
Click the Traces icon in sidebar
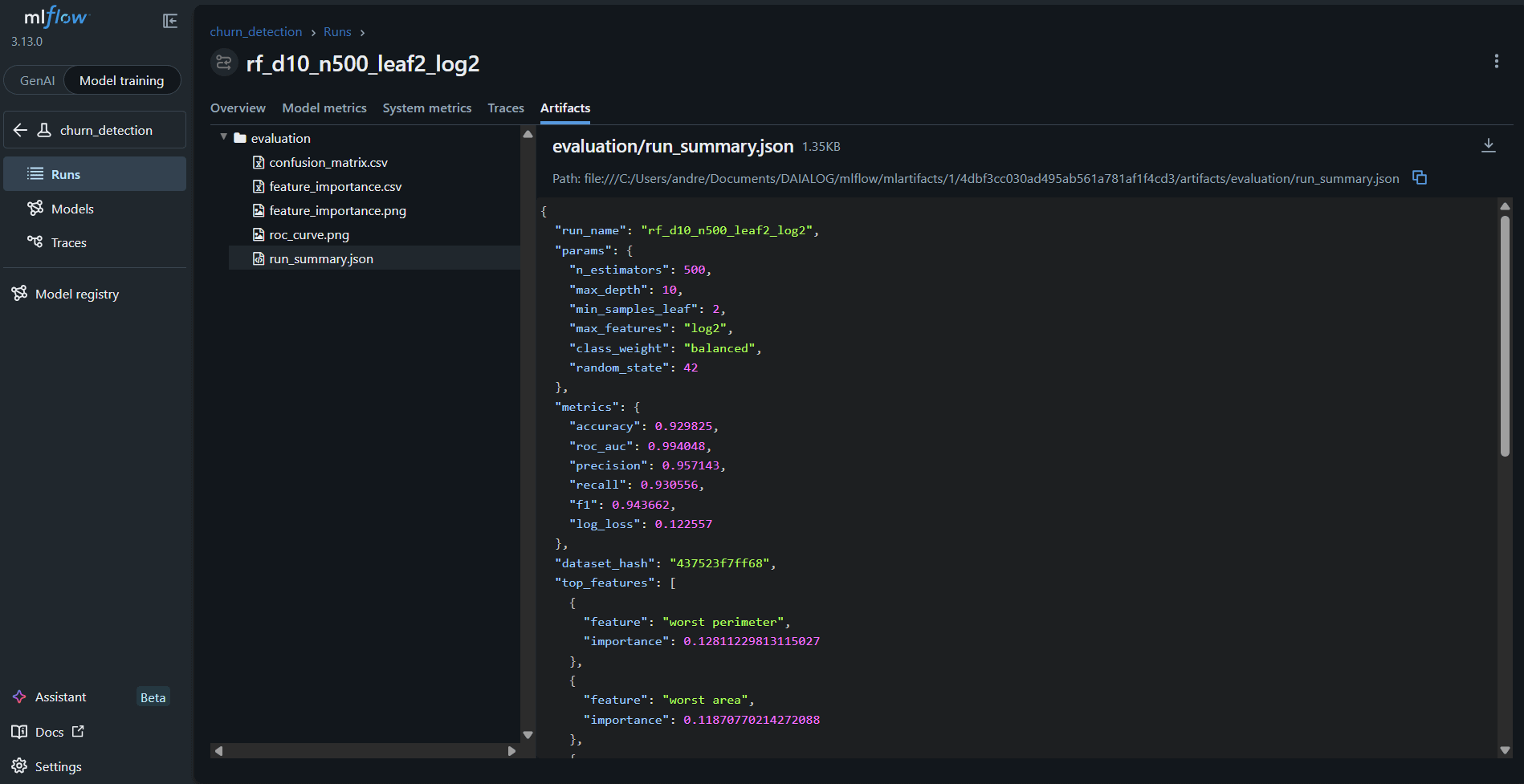click(35, 242)
